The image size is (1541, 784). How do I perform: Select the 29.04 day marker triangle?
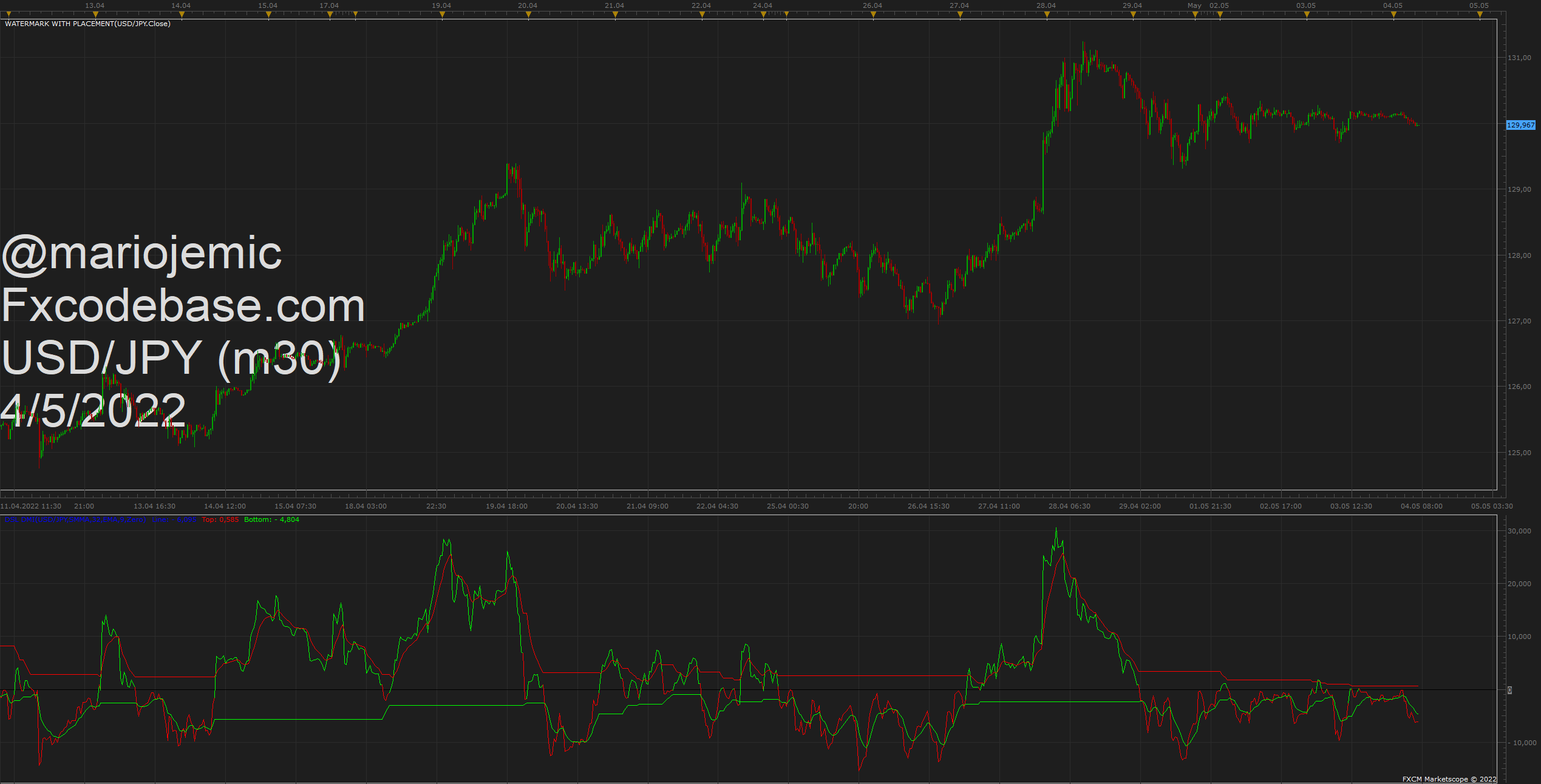tap(1133, 15)
